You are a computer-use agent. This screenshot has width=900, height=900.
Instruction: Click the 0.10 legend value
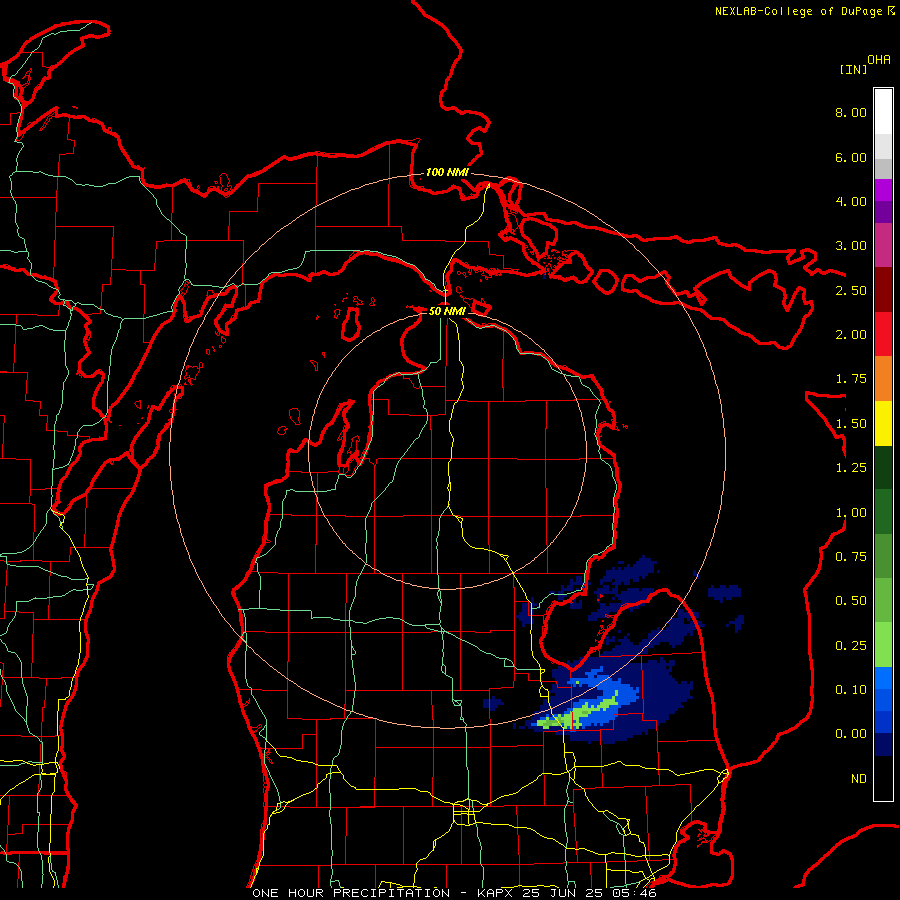[x=851, y=690]
